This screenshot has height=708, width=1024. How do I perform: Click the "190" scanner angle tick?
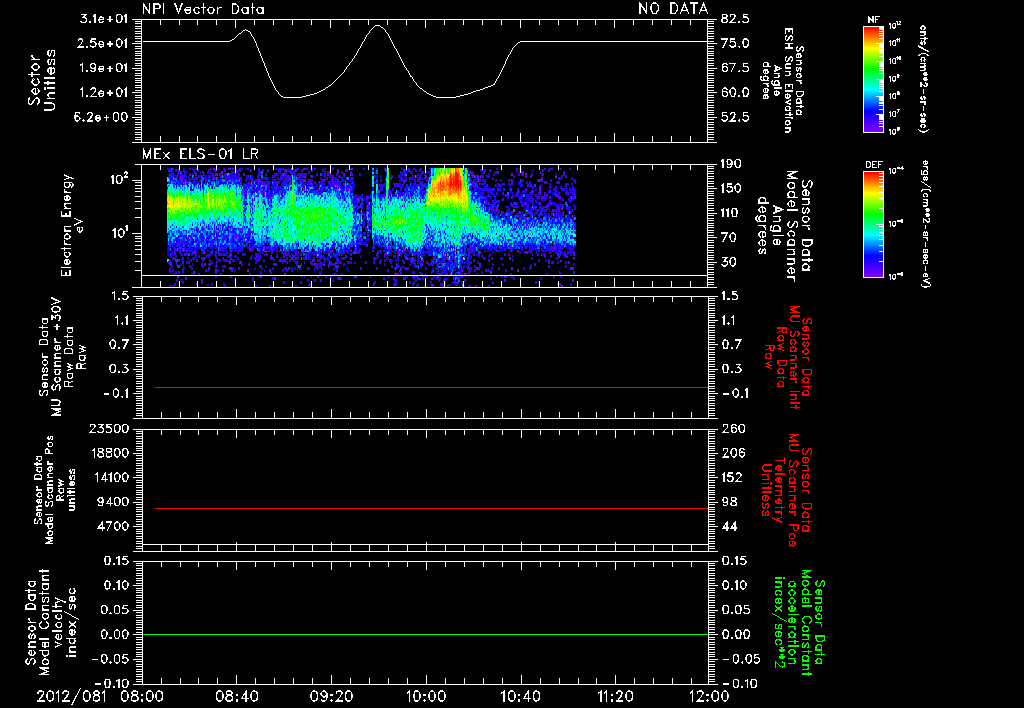click(x=731, y=164)
